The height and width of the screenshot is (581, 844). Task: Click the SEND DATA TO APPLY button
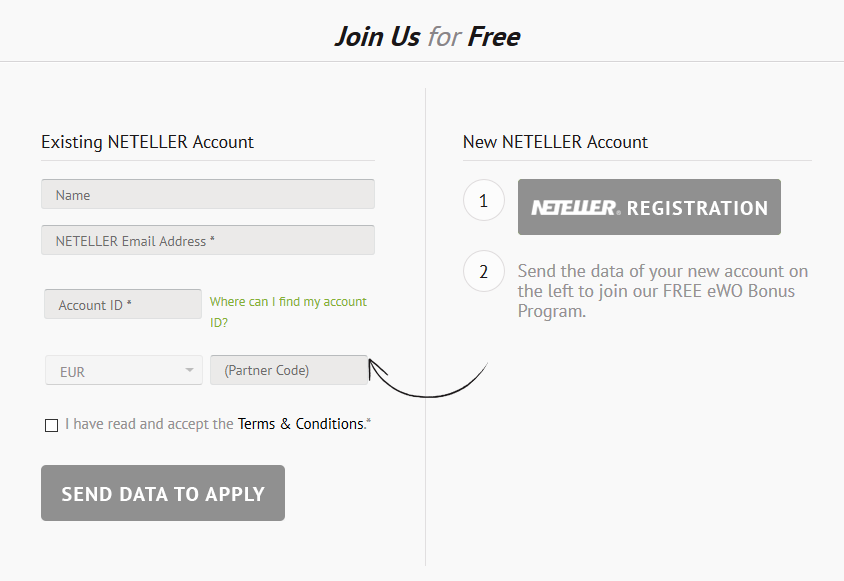(163, 493)
